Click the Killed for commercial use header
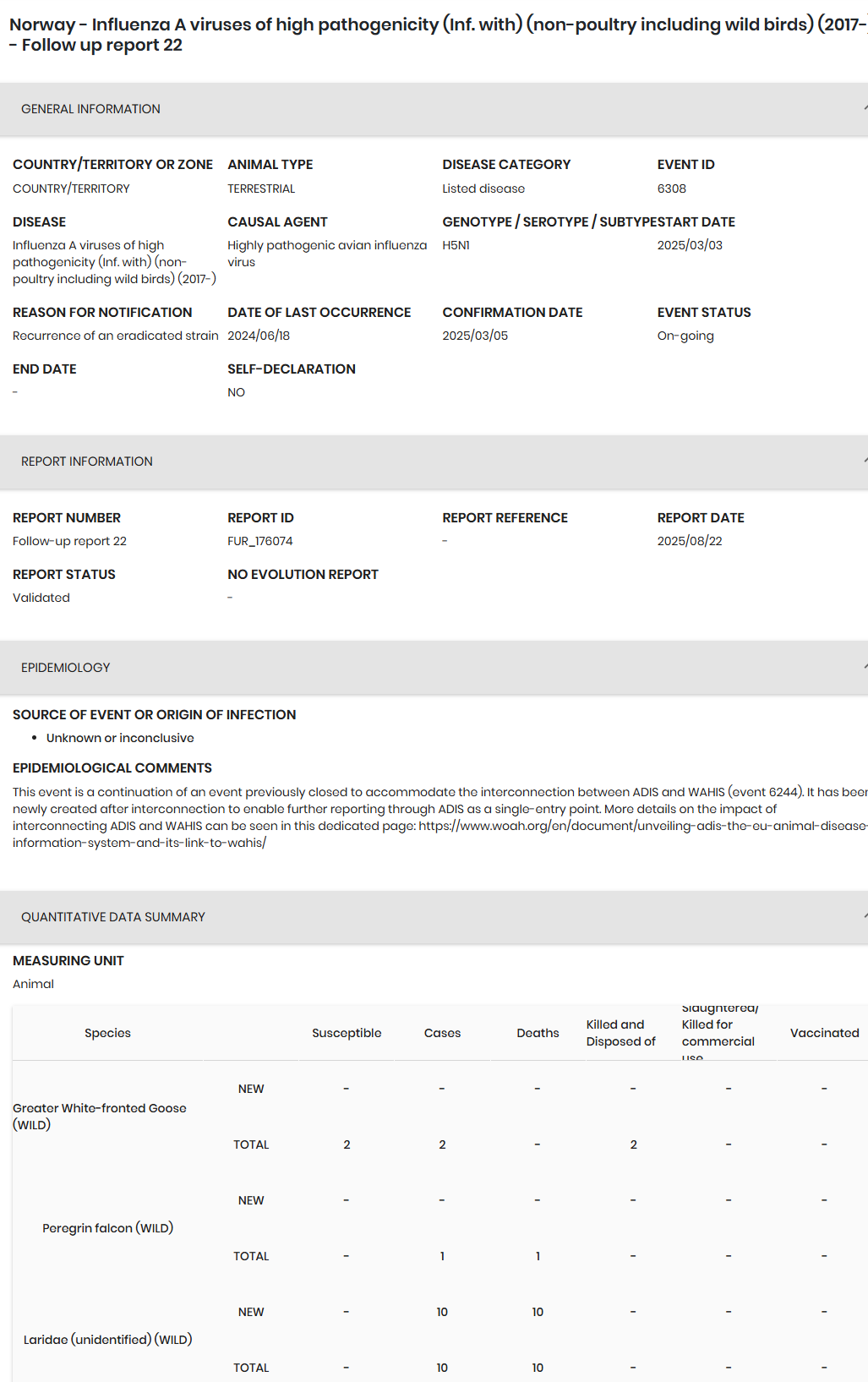This screenshot has height=1382, width=868. tap(718, 1033)
